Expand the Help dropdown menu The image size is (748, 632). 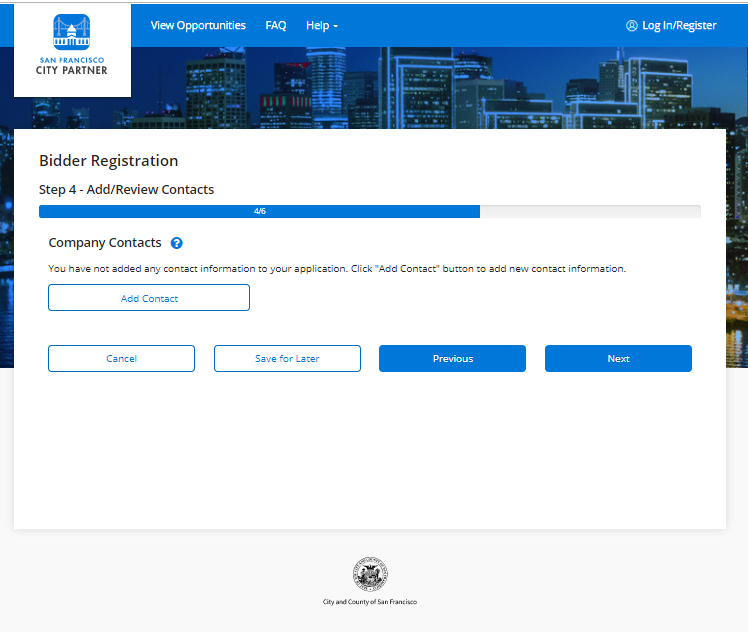321,26
